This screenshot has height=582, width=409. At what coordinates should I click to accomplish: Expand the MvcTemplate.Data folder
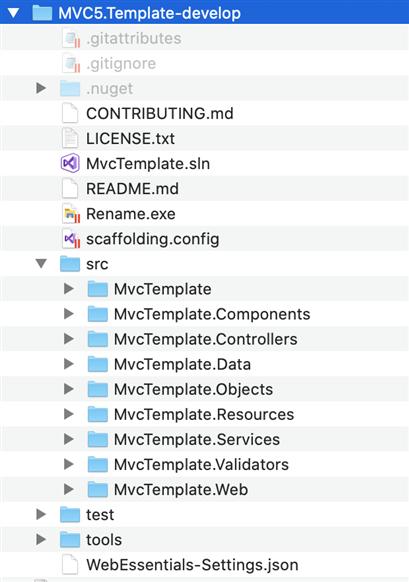[x=69, y=364]
